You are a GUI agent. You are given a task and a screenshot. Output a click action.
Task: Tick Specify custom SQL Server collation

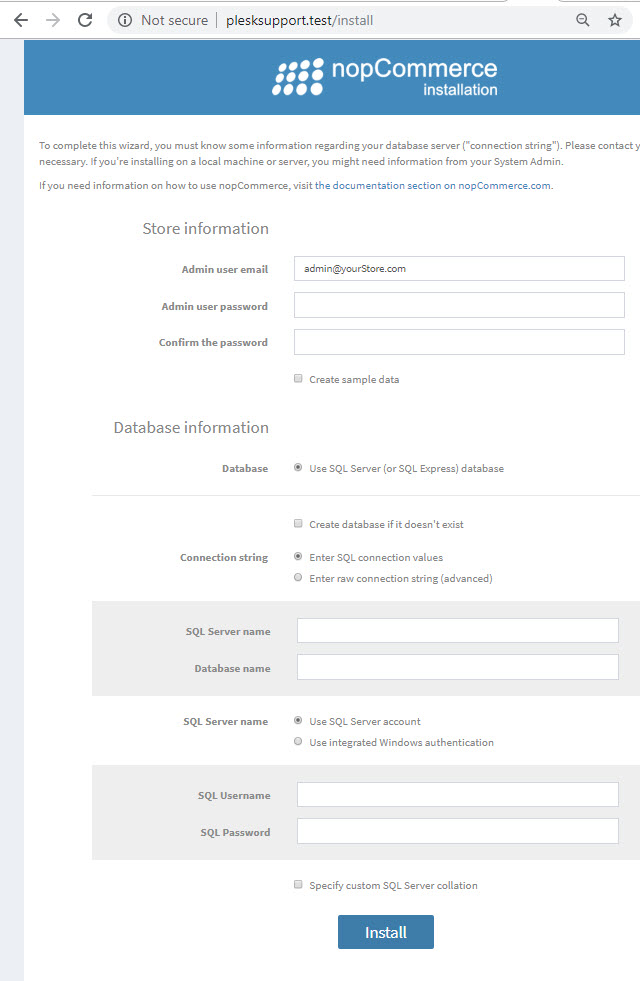298,885
